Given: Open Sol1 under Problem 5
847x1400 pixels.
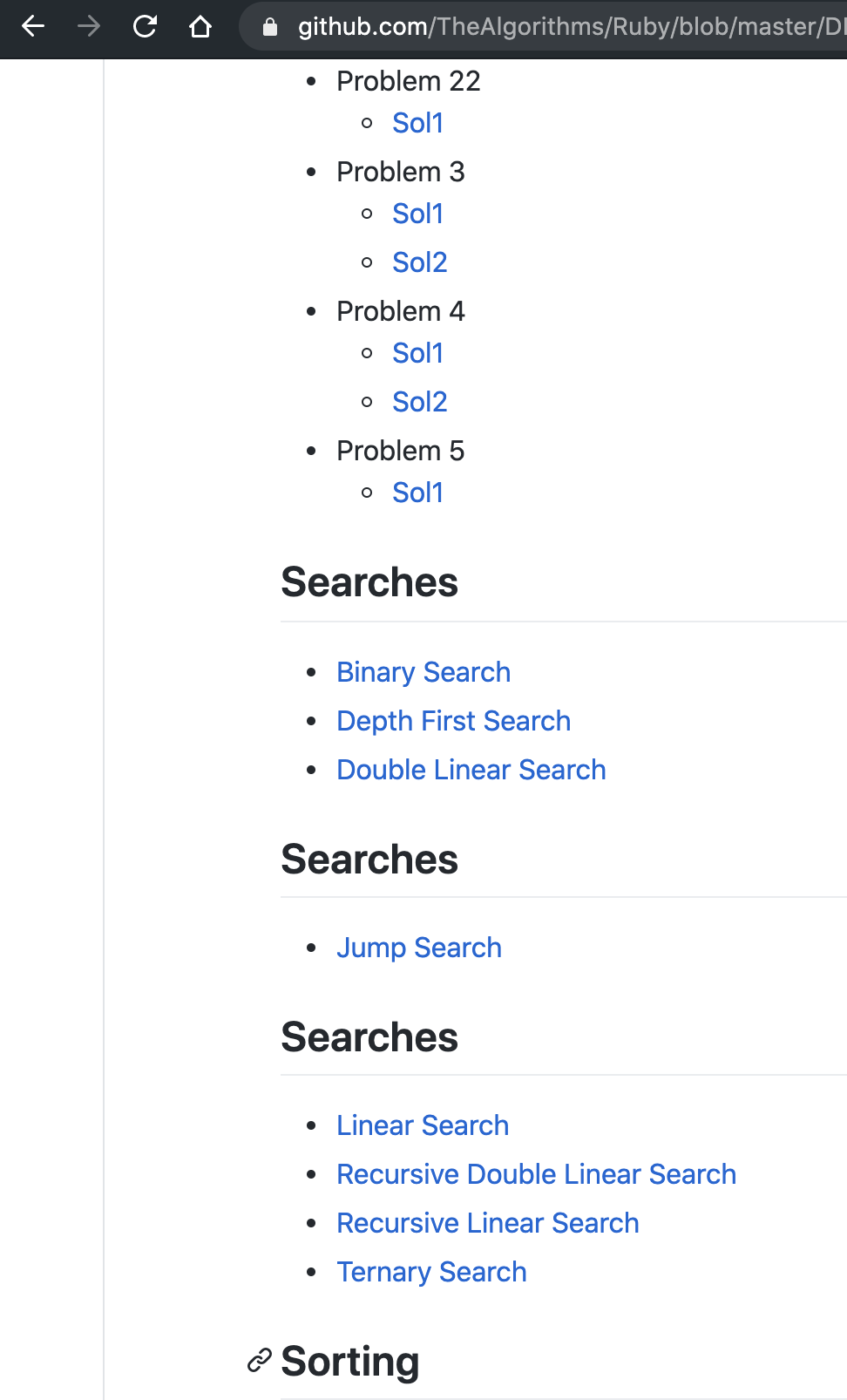Looking at the screenshot, I should coord(418,493).
